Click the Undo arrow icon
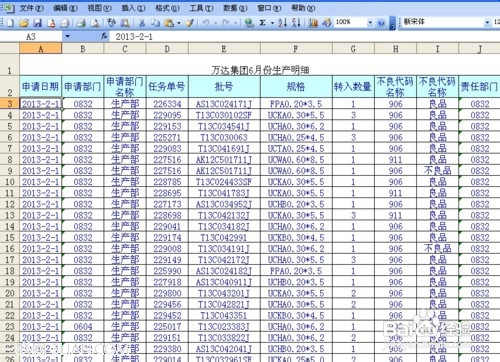 click(x=206, y=23)
